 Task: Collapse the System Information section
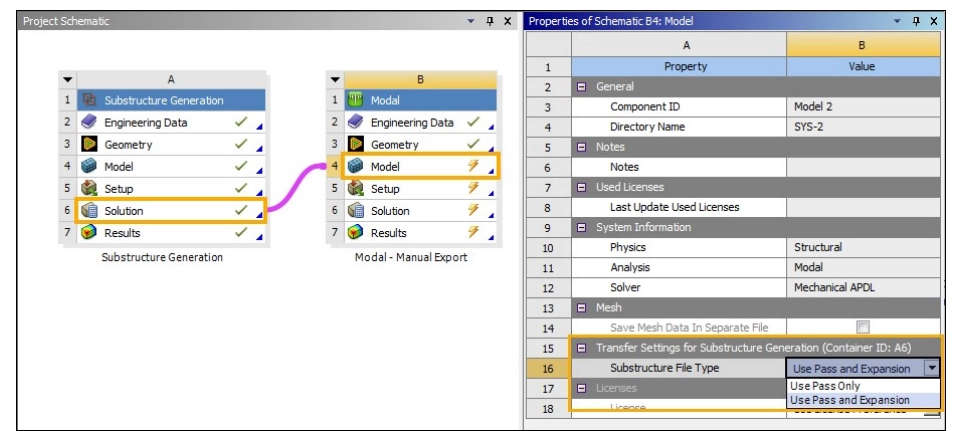click(x=581, y=227)
